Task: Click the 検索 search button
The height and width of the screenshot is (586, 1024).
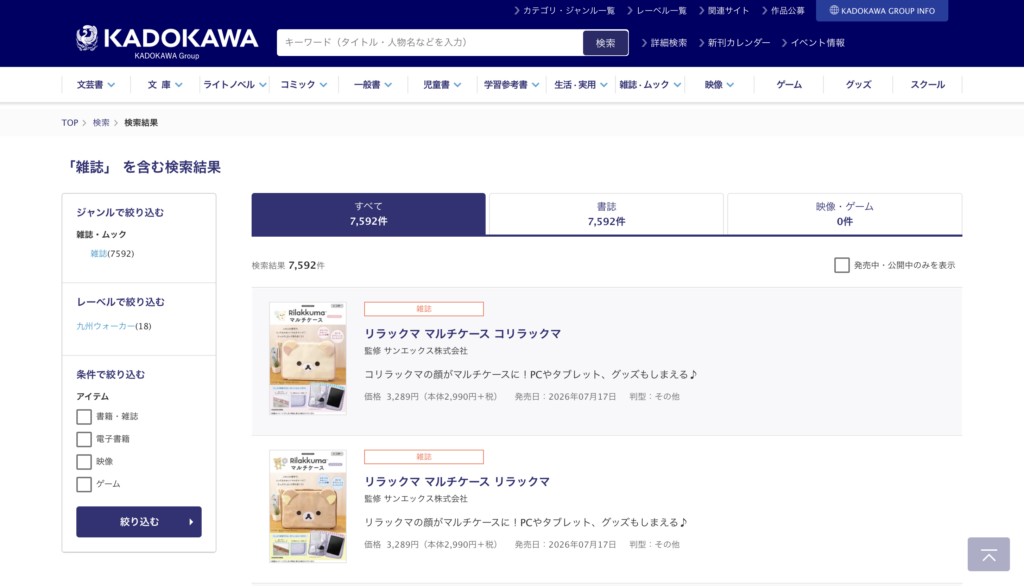Action: (x=605, y=43)
